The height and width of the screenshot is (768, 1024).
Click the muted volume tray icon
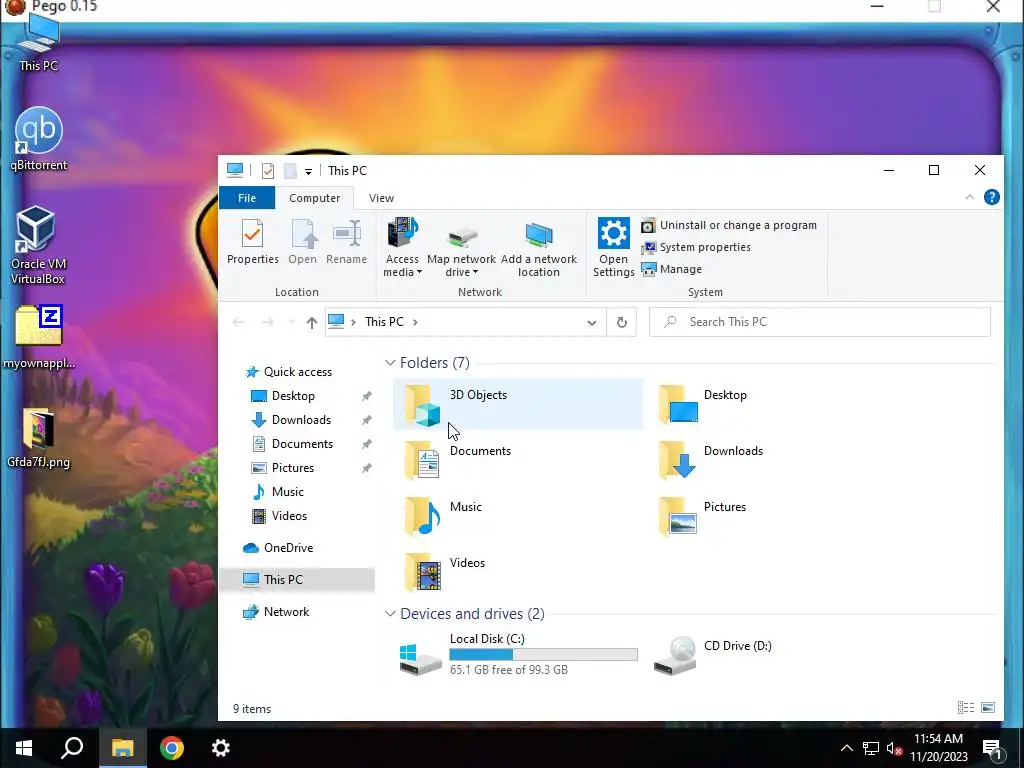point(894,748)
